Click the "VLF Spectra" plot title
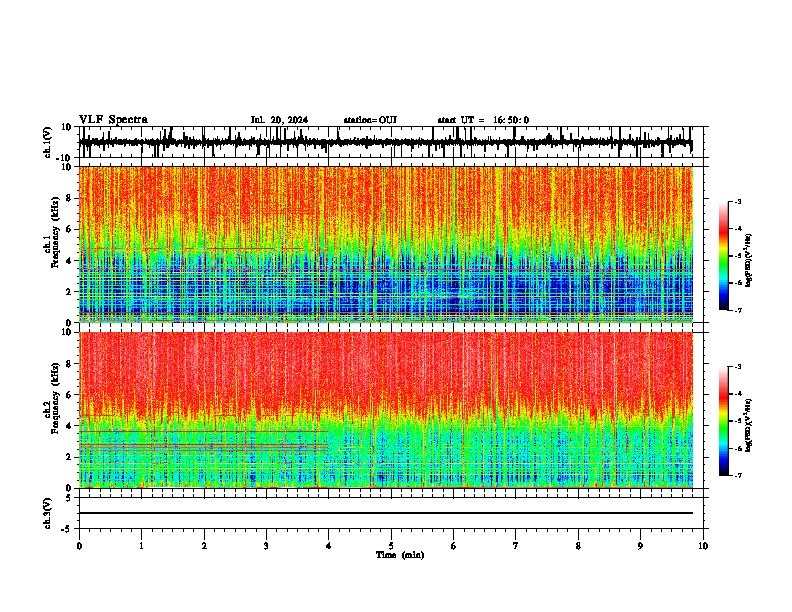The width and height of the screenshot is (792, 612). tap(113, 120)
